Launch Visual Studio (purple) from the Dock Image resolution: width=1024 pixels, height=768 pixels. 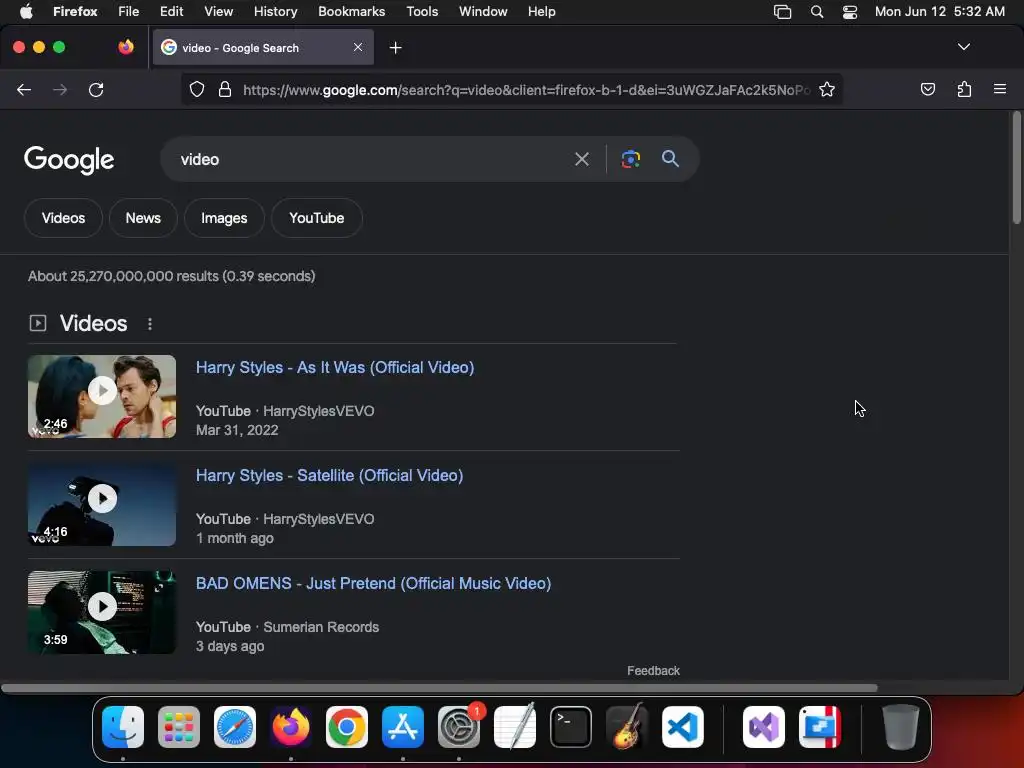coord(764,727)
